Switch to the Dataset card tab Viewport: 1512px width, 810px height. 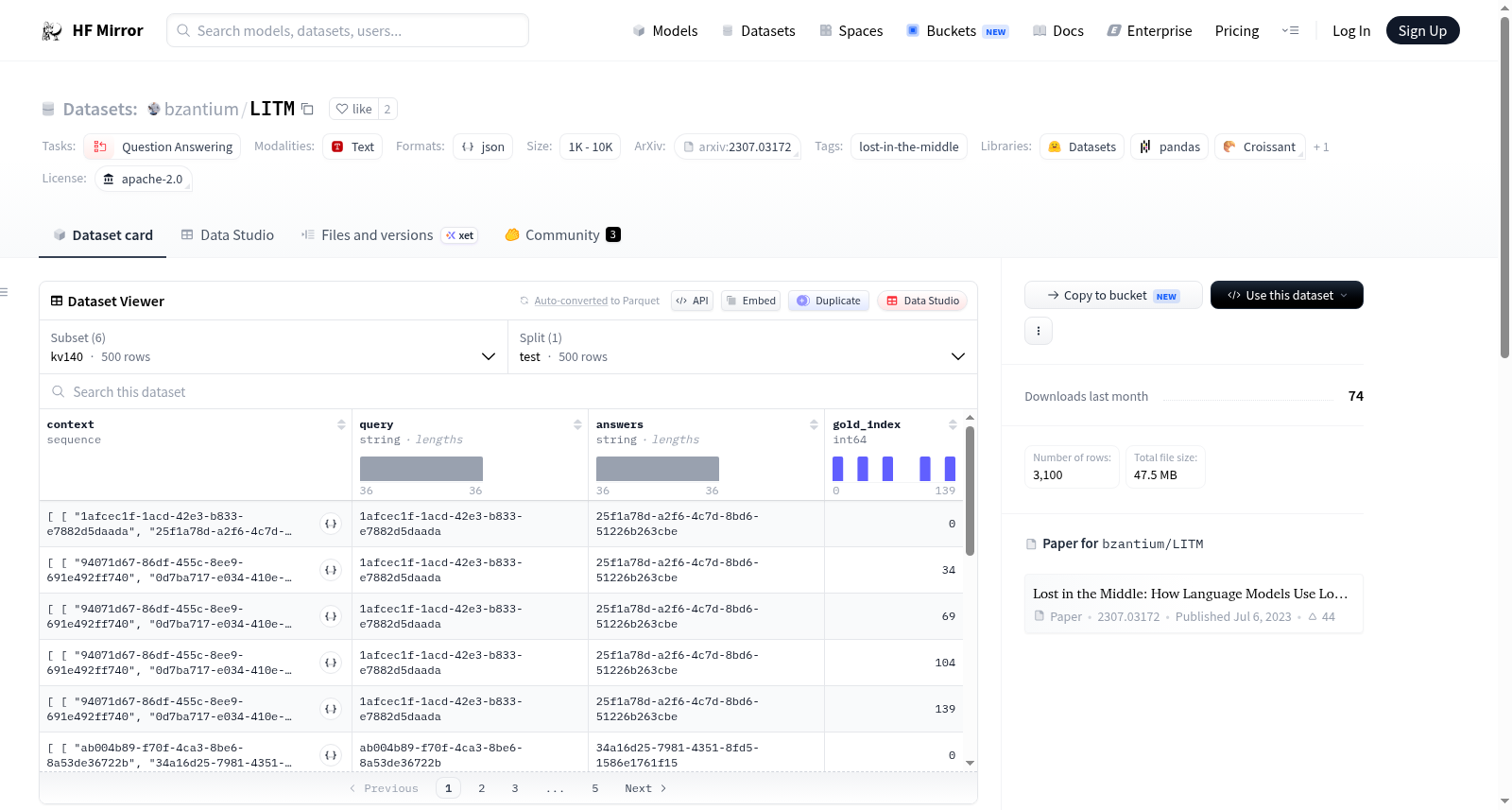coord(103,235)
